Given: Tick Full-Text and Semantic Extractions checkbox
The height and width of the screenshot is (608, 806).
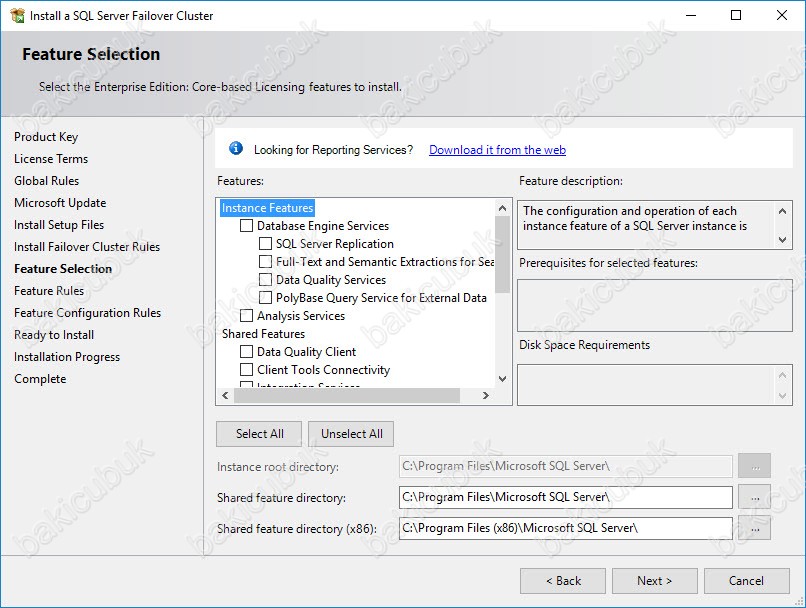Looking at the screenshot, I should [265, 262].
